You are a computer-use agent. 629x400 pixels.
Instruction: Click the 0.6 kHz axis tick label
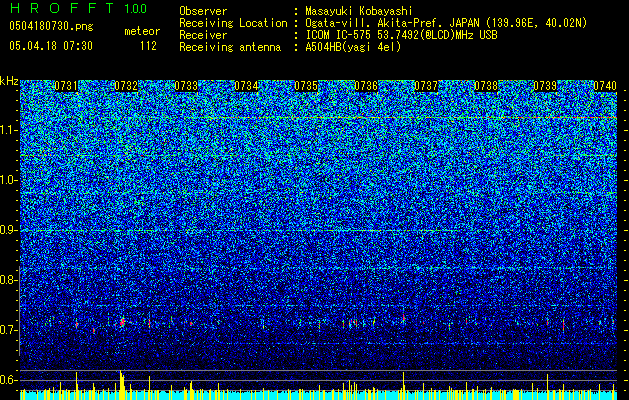pos(8,380)
